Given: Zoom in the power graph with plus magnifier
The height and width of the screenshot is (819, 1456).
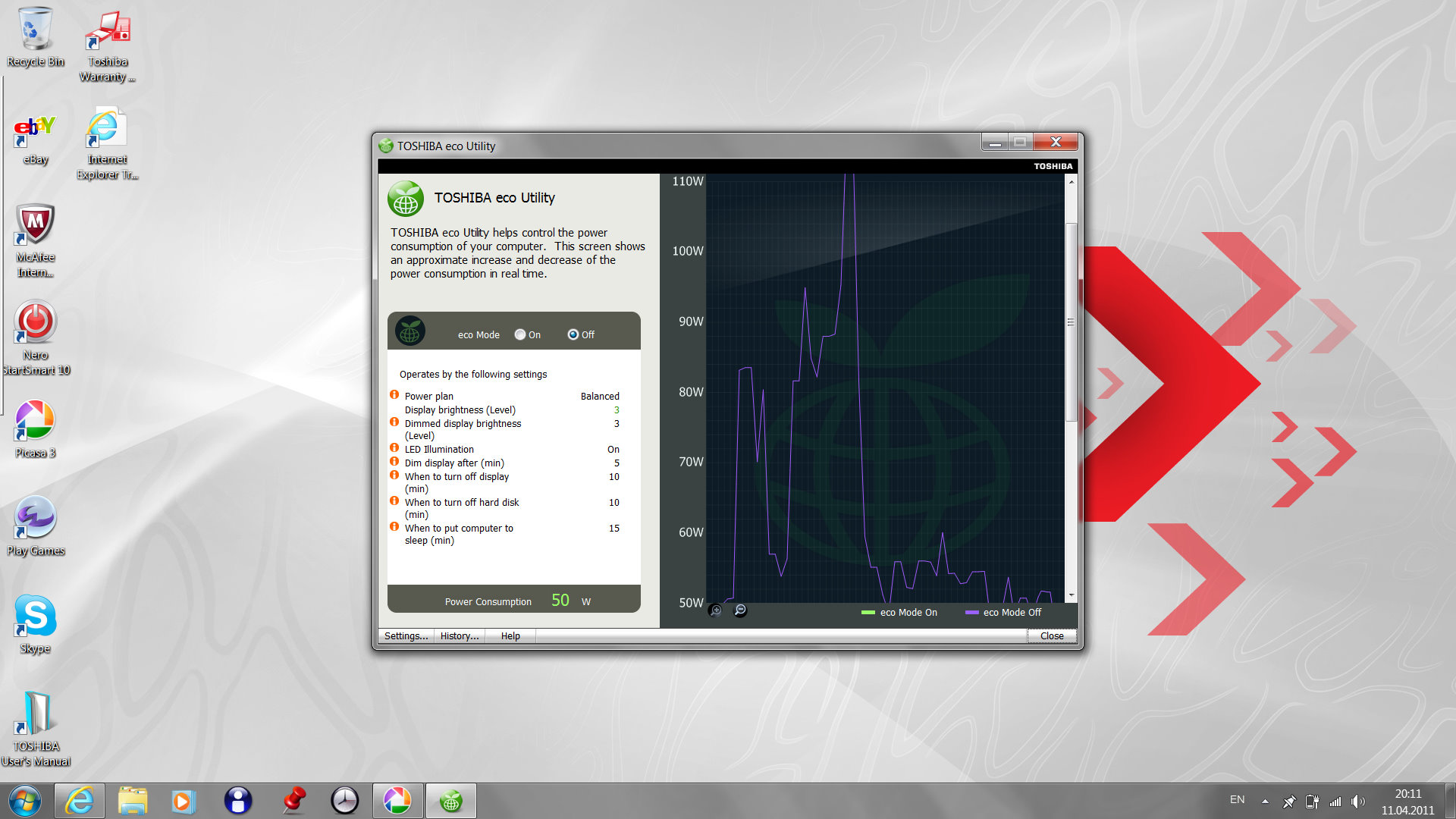Looking at the screenshot, I should pyautogui.click(x=715, y=610).
